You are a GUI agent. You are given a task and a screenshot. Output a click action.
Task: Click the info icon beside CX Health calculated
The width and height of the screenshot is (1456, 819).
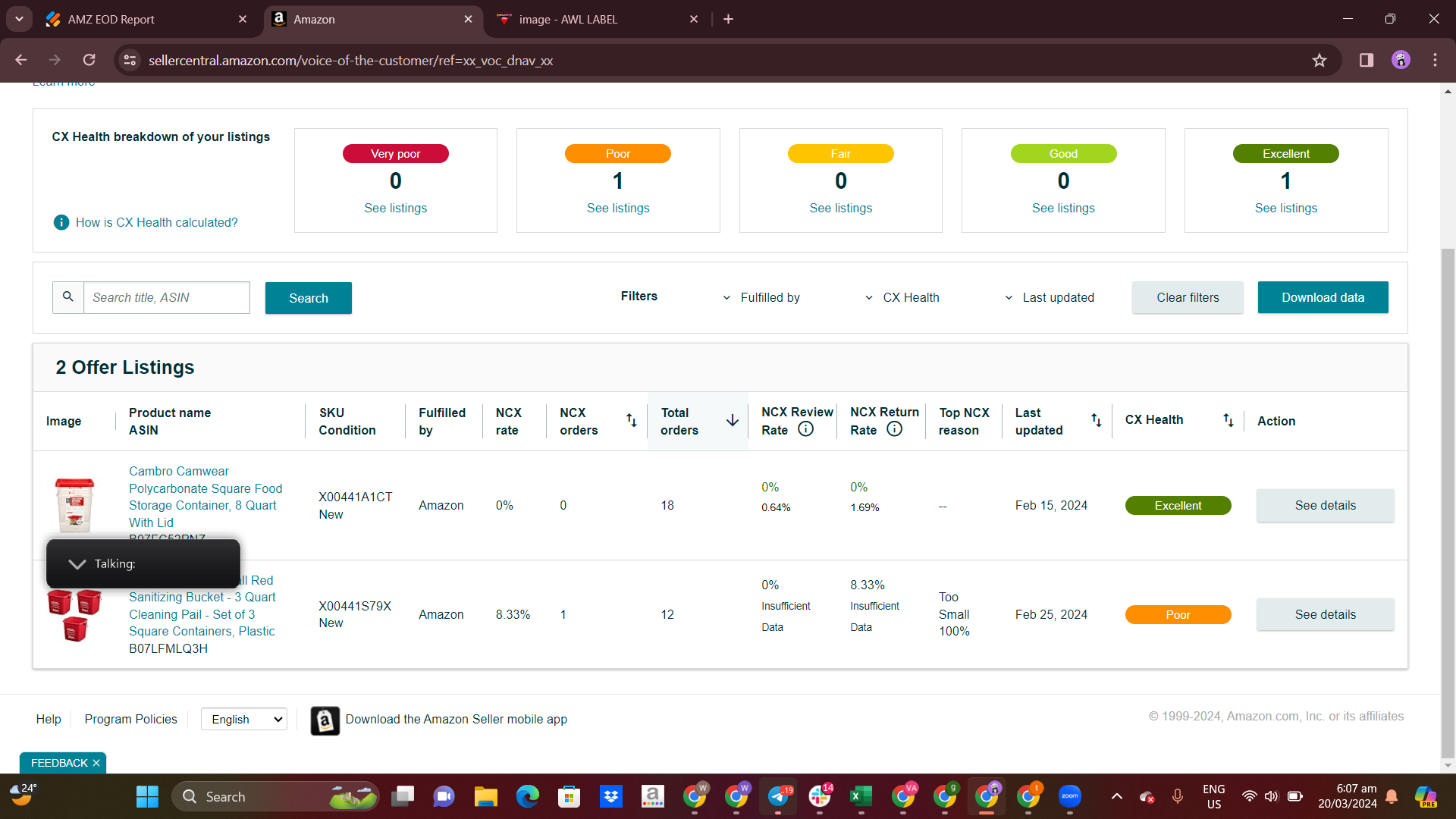click(61, 222)
